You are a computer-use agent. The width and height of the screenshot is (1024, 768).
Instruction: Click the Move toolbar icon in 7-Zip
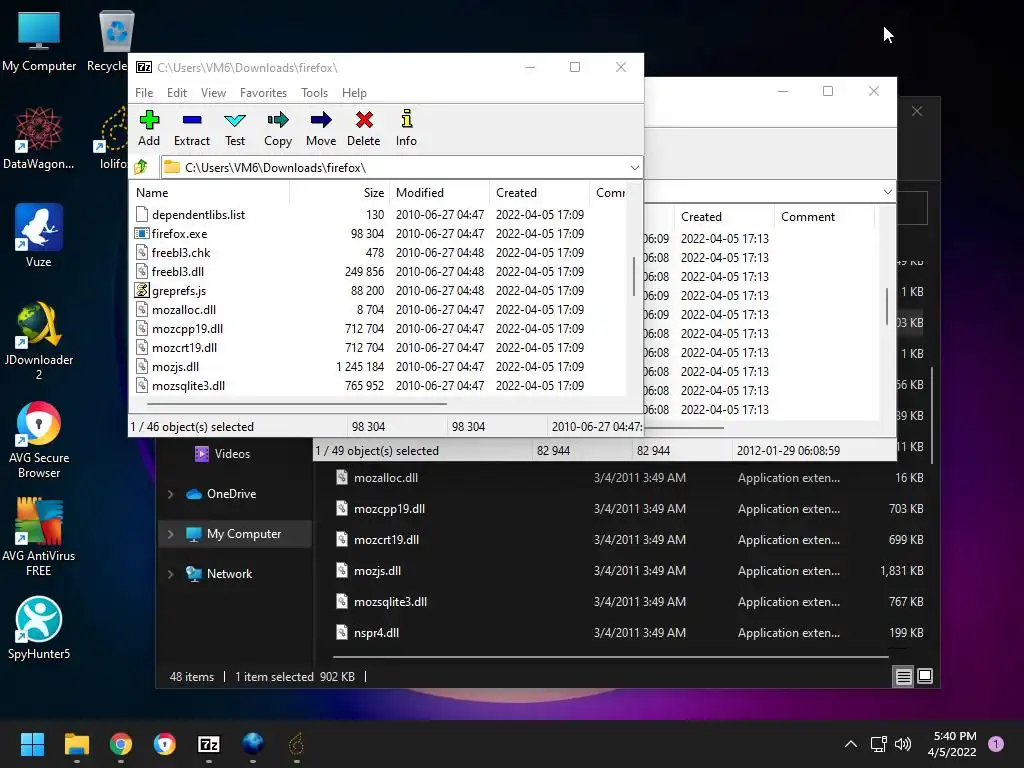pyautogui.click(x=321, y=128)
